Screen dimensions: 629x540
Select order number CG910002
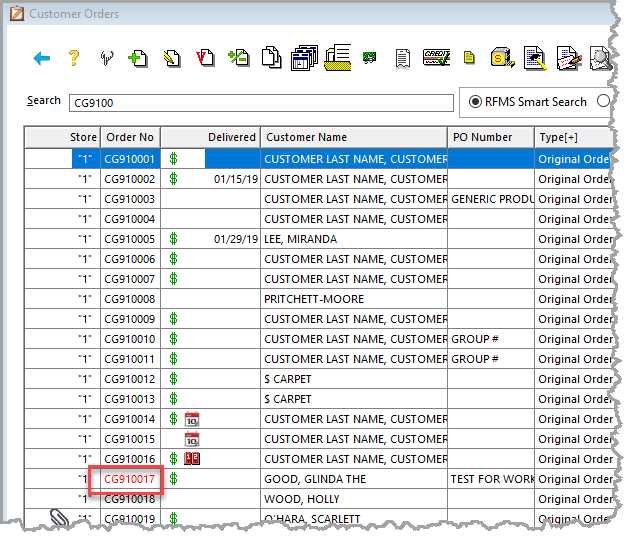(x=130, y=179)
